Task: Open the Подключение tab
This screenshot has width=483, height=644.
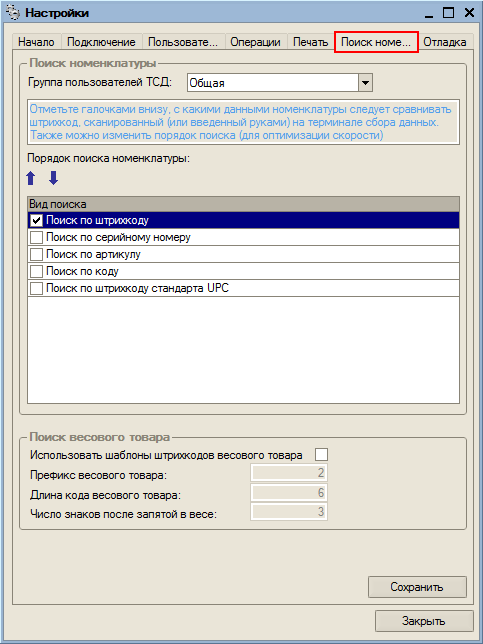Action: coord(101,42)
